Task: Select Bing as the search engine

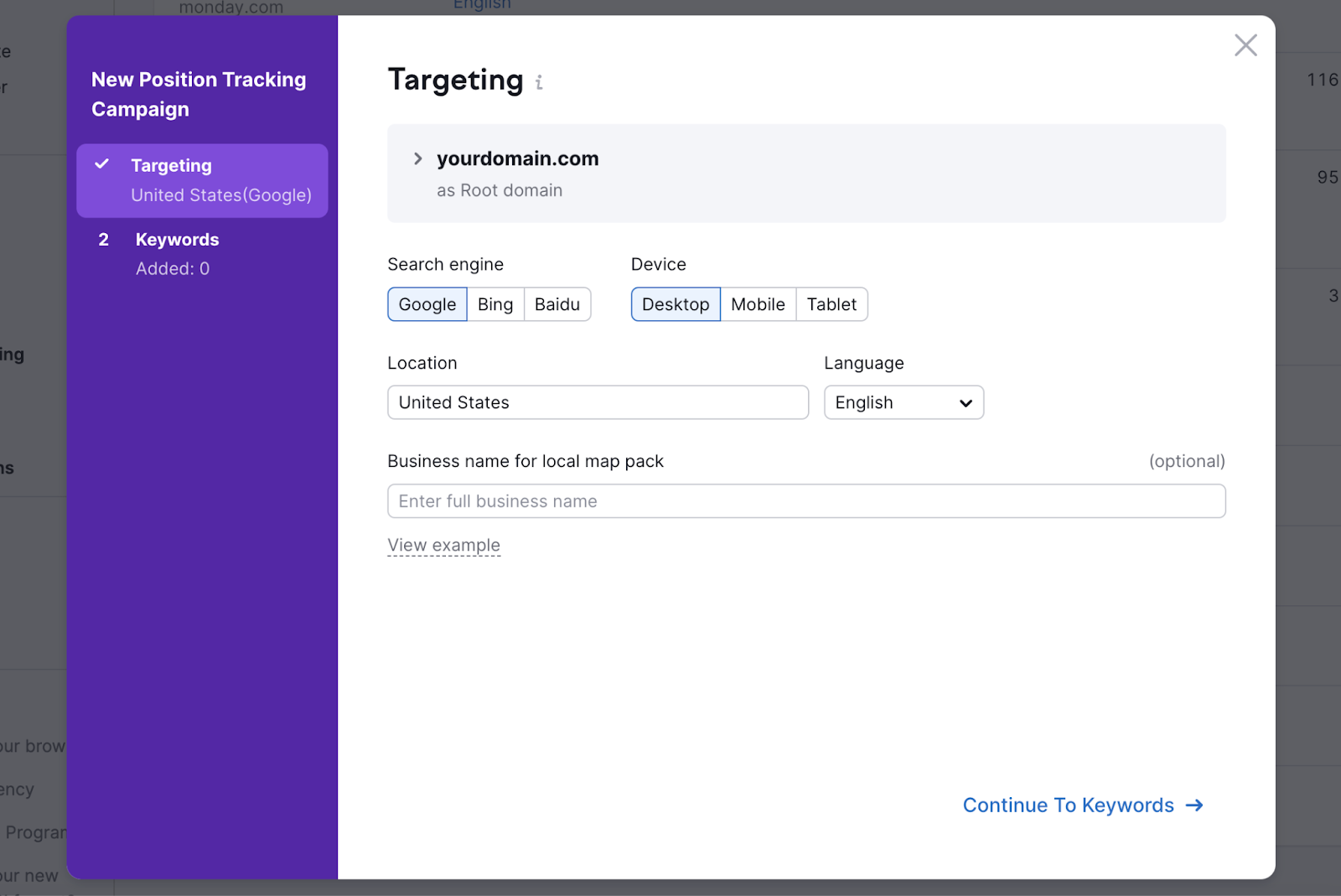Action: coord(494,304)
